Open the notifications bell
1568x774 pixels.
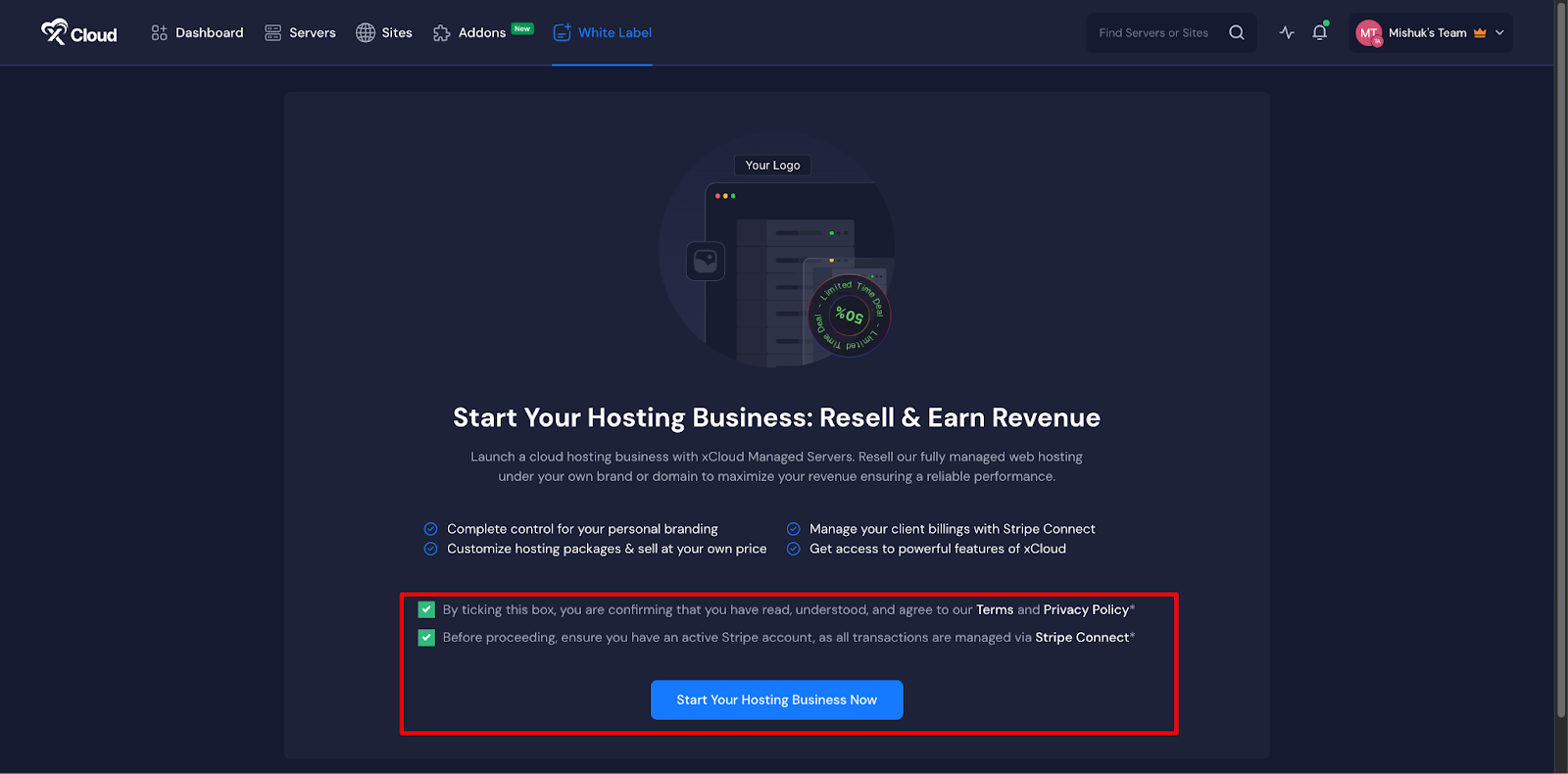tap(1320, 32)
